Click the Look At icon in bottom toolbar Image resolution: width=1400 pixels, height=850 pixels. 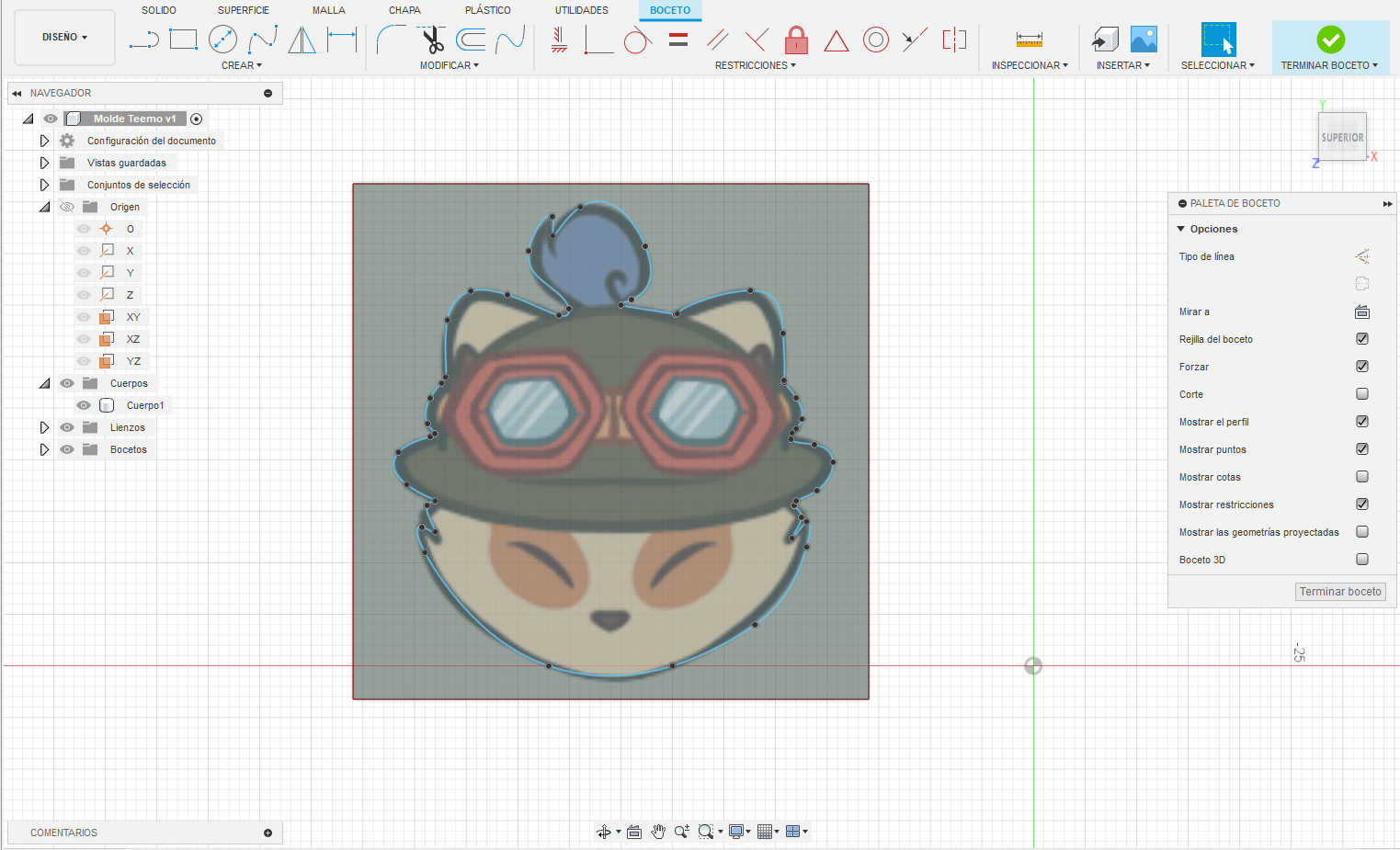point(634,832)
